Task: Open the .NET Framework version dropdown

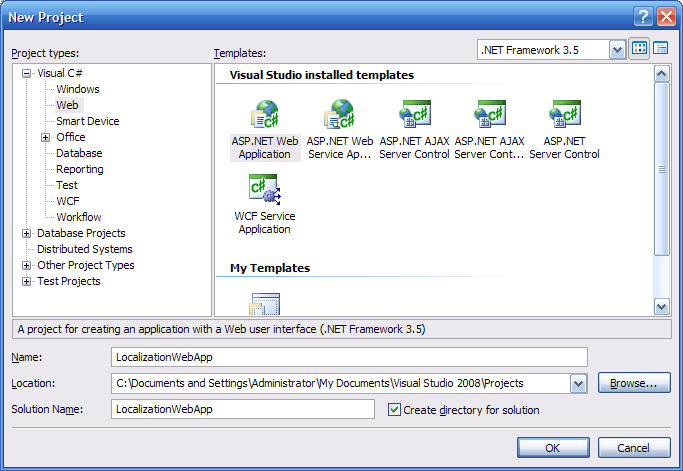Action: coord(617,50)
